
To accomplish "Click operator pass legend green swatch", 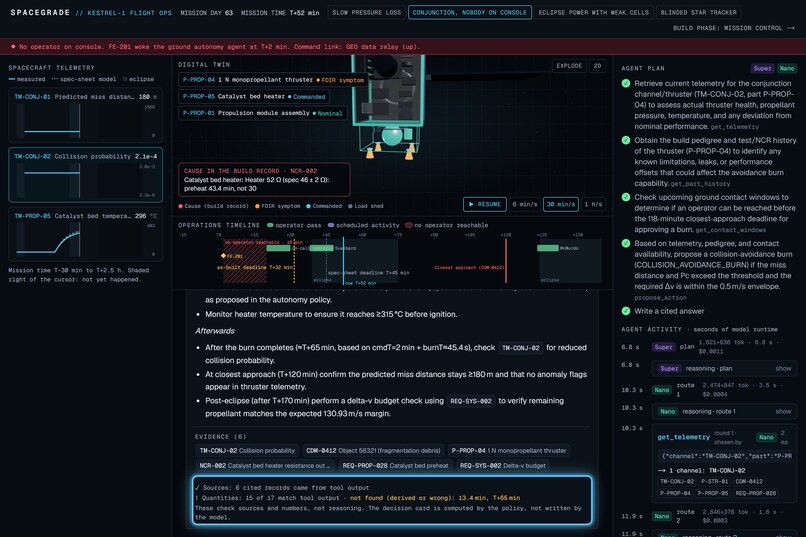I will [270, 225].
